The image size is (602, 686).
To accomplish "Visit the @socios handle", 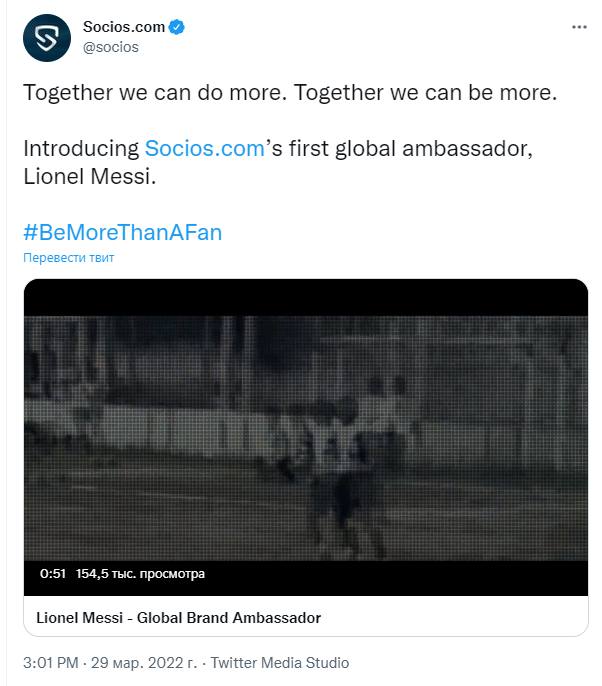I will coord(111,47).
